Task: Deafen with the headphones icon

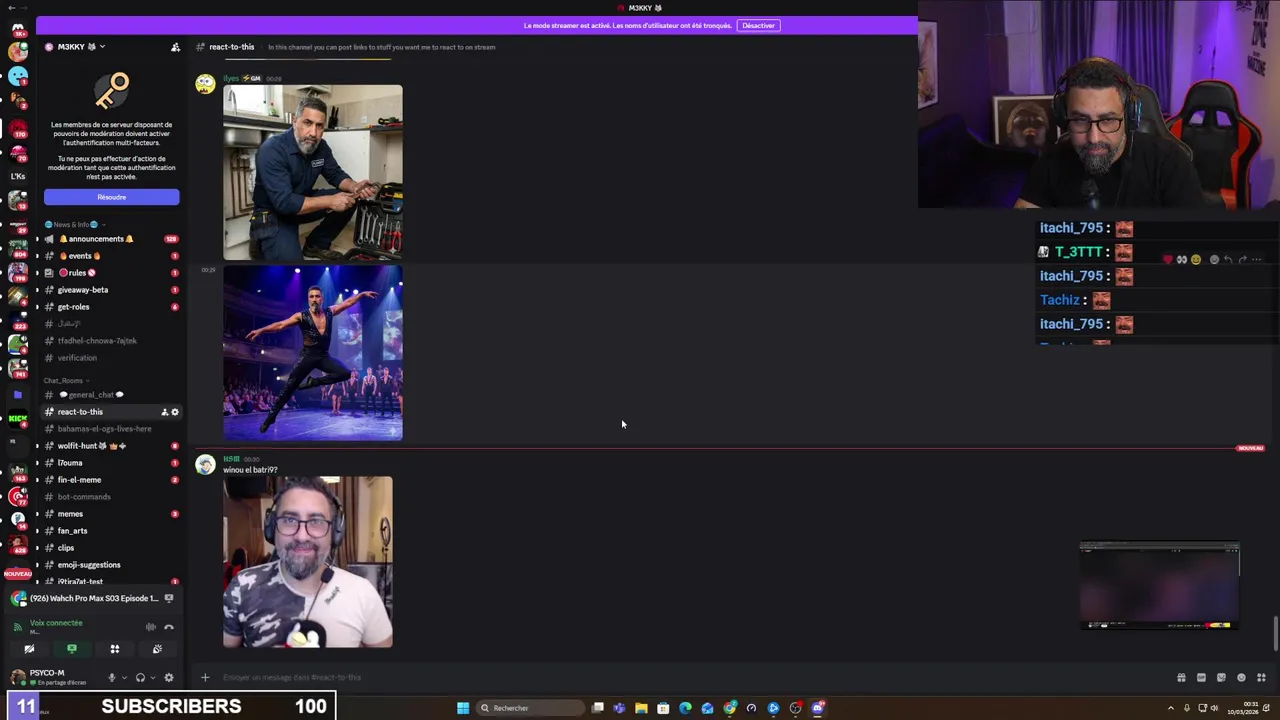Action: (140, 677)
